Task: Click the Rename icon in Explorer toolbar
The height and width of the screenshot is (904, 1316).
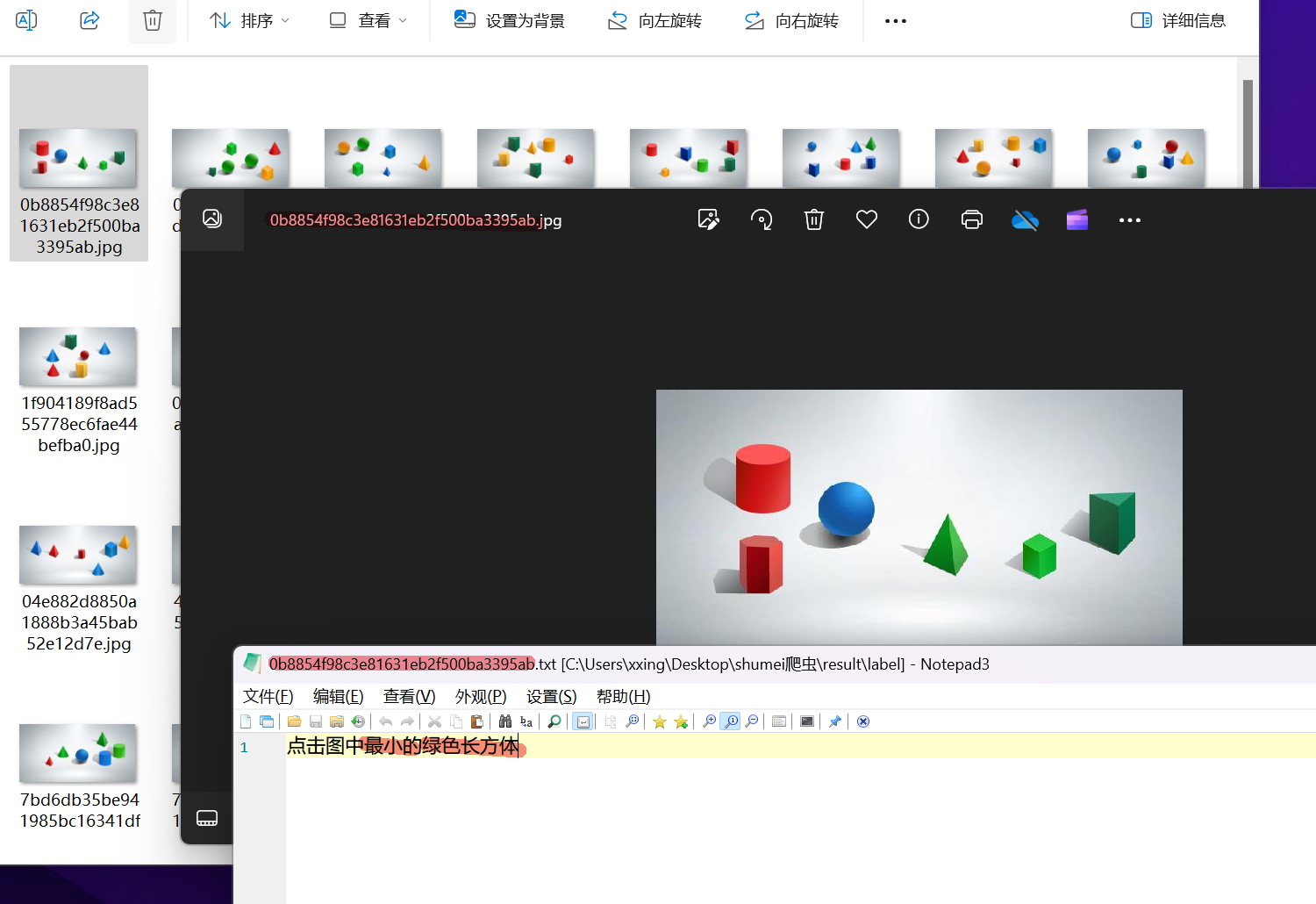Action: [26, 20]
